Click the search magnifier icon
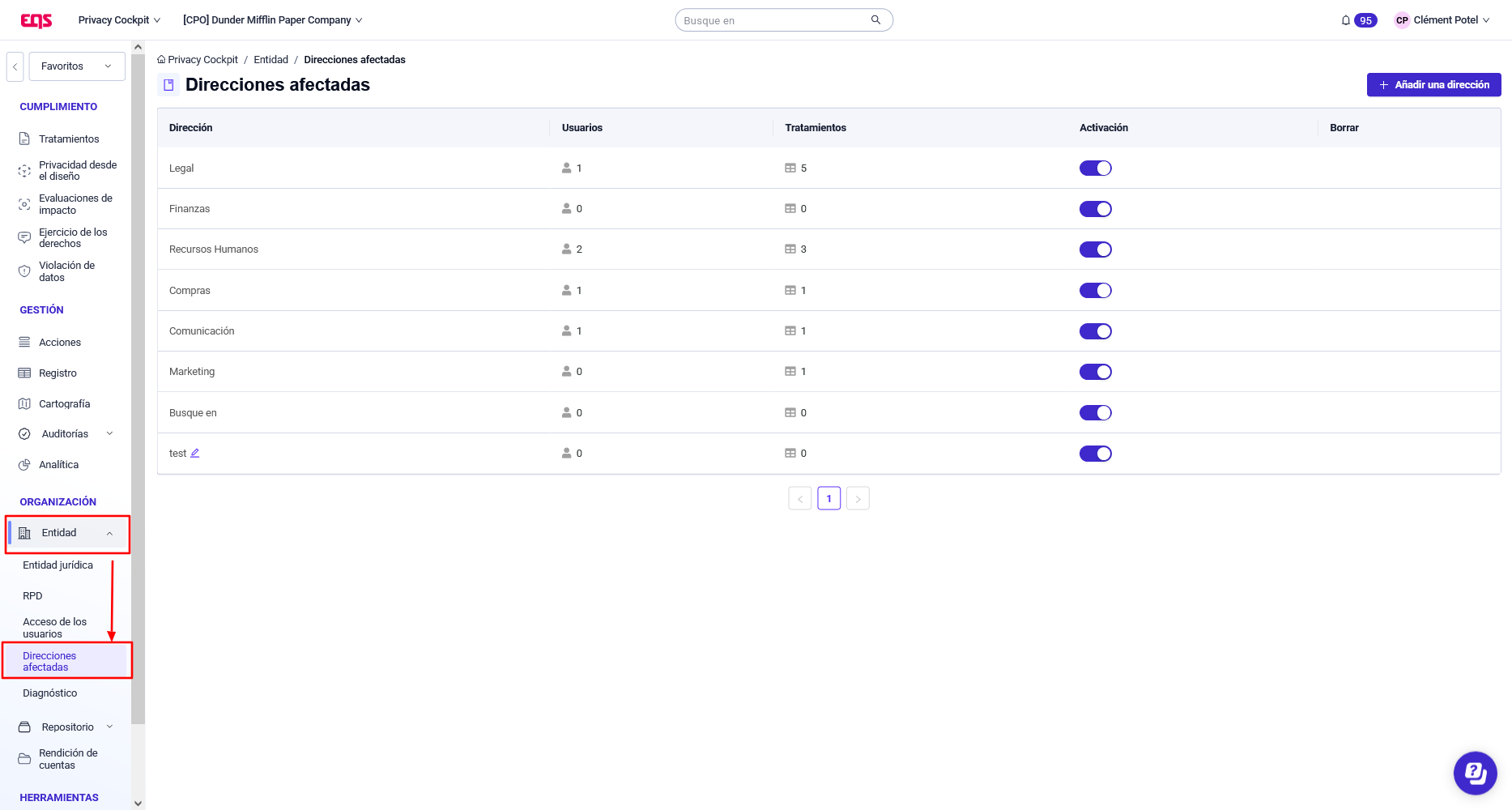Viewport: 1512px width, 810px height. 875,20
